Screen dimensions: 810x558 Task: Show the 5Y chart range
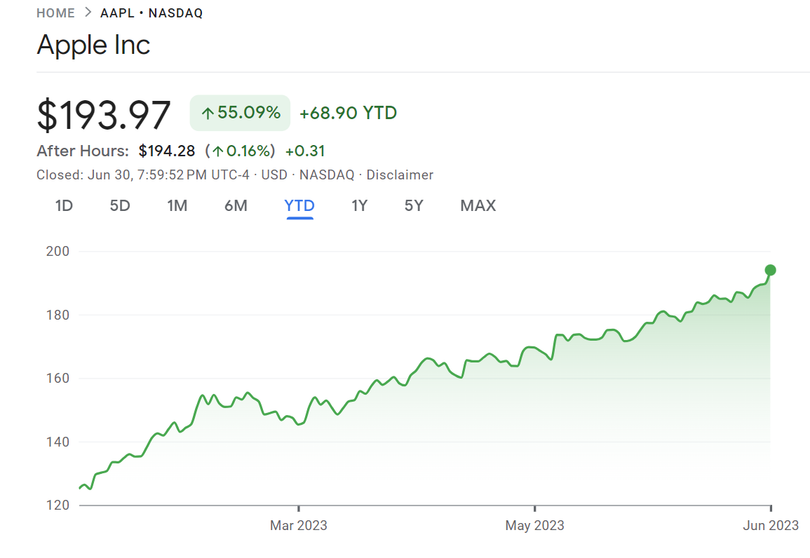pos(414,206)
